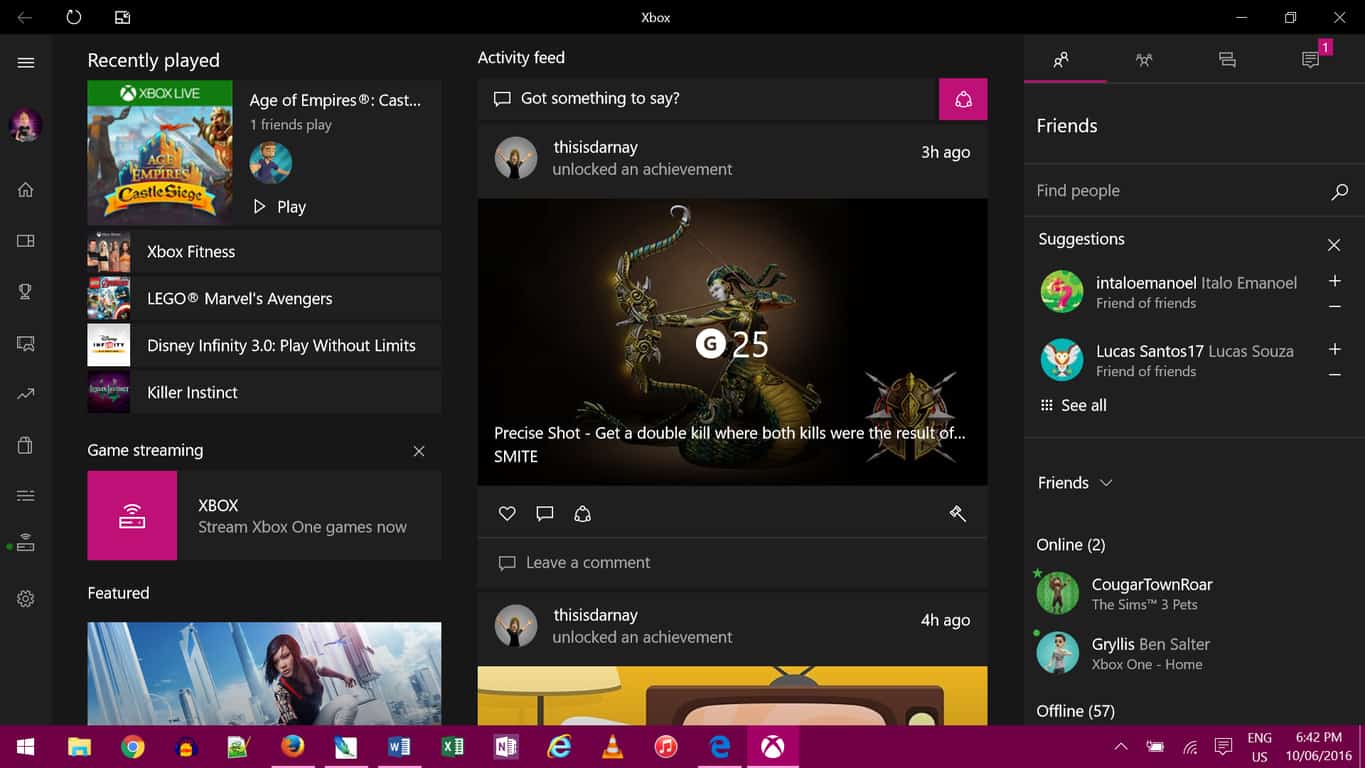Screen dimensions: 1365x768
Task: Remove Lucas Santos17 suggestion
Action: pos(1334,374)
